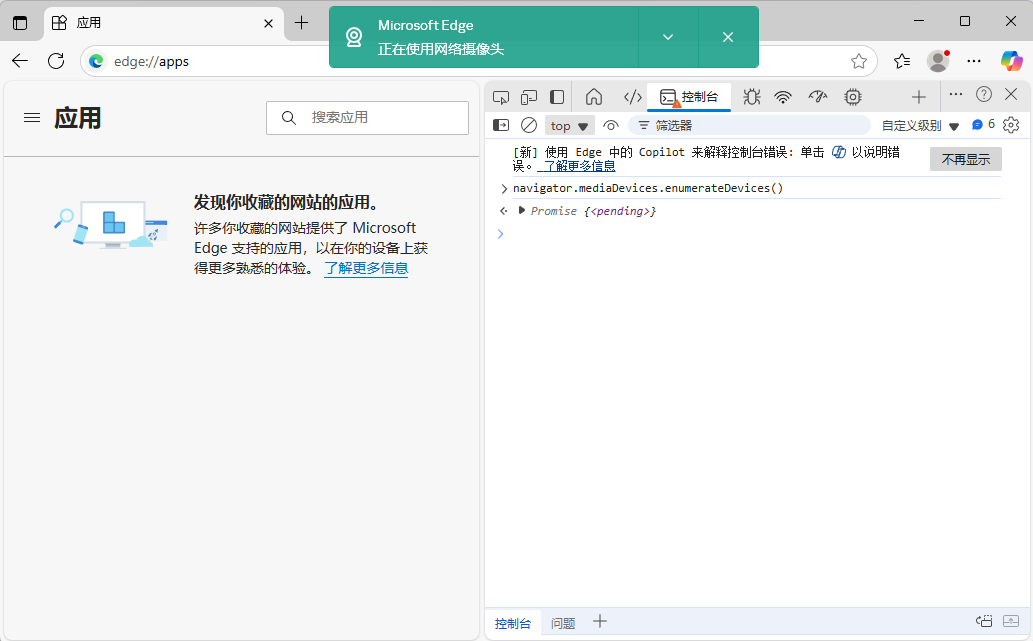Toggle device emulation in DevTools
Viewport: 1033px width, 641px height.
click(529, 97)
